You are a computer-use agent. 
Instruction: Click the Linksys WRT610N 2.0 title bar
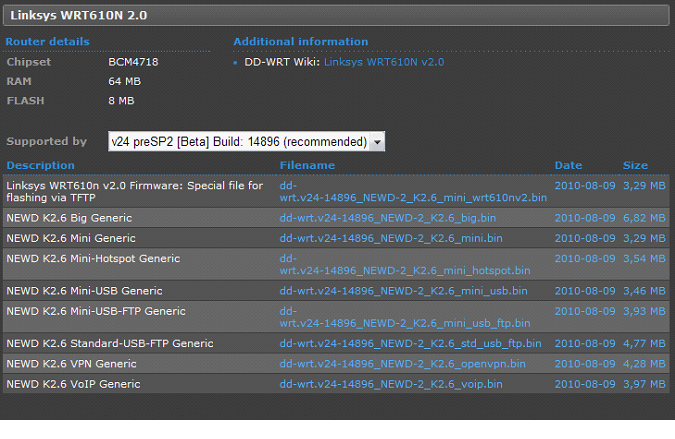pyautogui.click(x=336, y=15)
